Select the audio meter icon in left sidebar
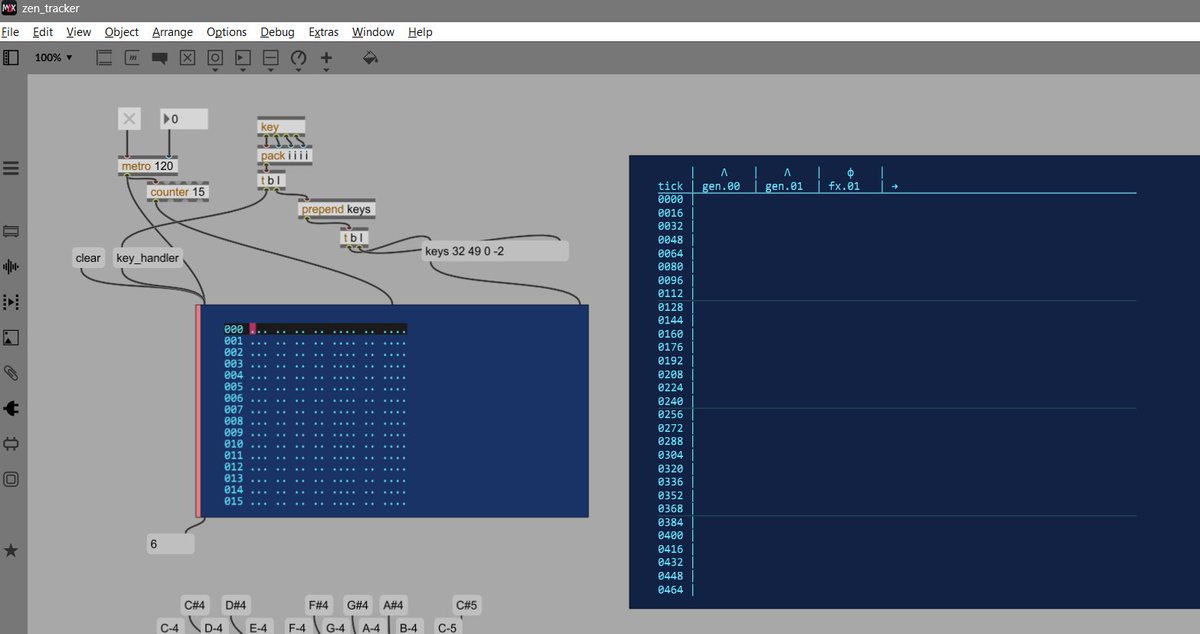This screenshot has width=1200, height=634. [13, 266]
